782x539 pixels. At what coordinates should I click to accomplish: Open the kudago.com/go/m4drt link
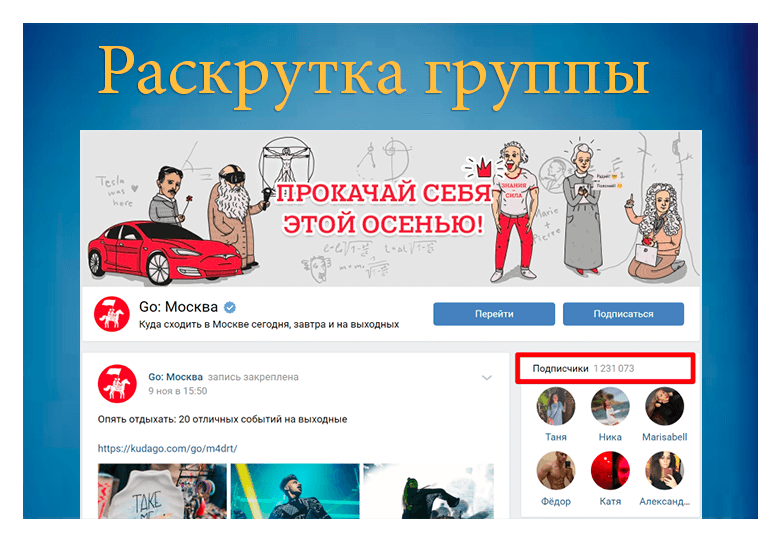(x=167, y=448)
